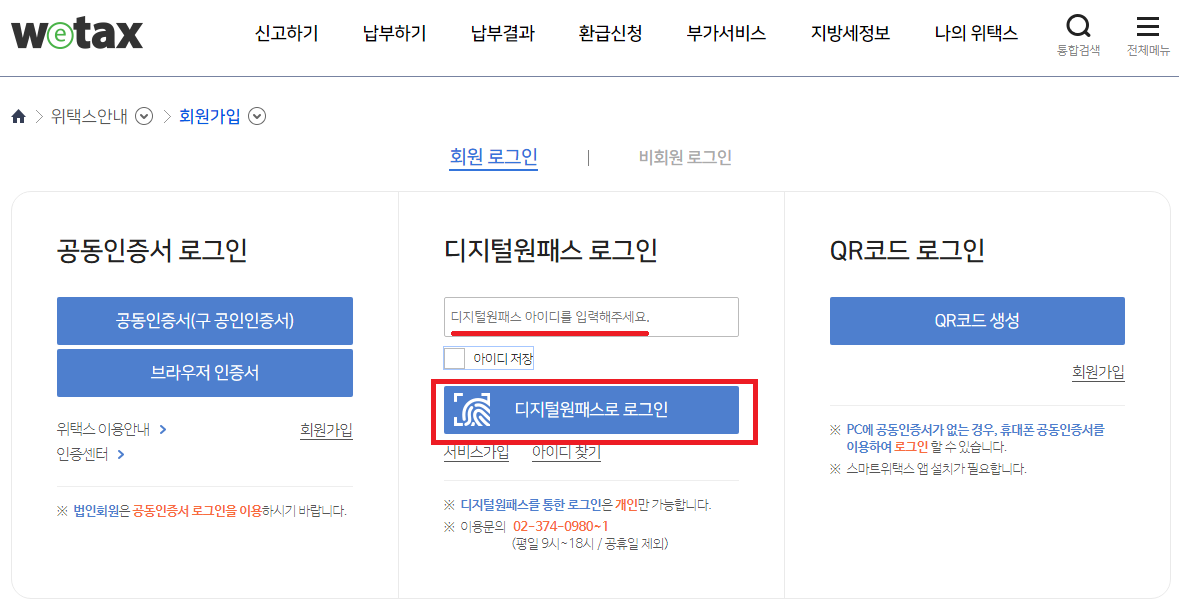The image size is (1179, 616).
Task: Focus the 디지털원패스 아이디 input field
Action: coord(591,317)
